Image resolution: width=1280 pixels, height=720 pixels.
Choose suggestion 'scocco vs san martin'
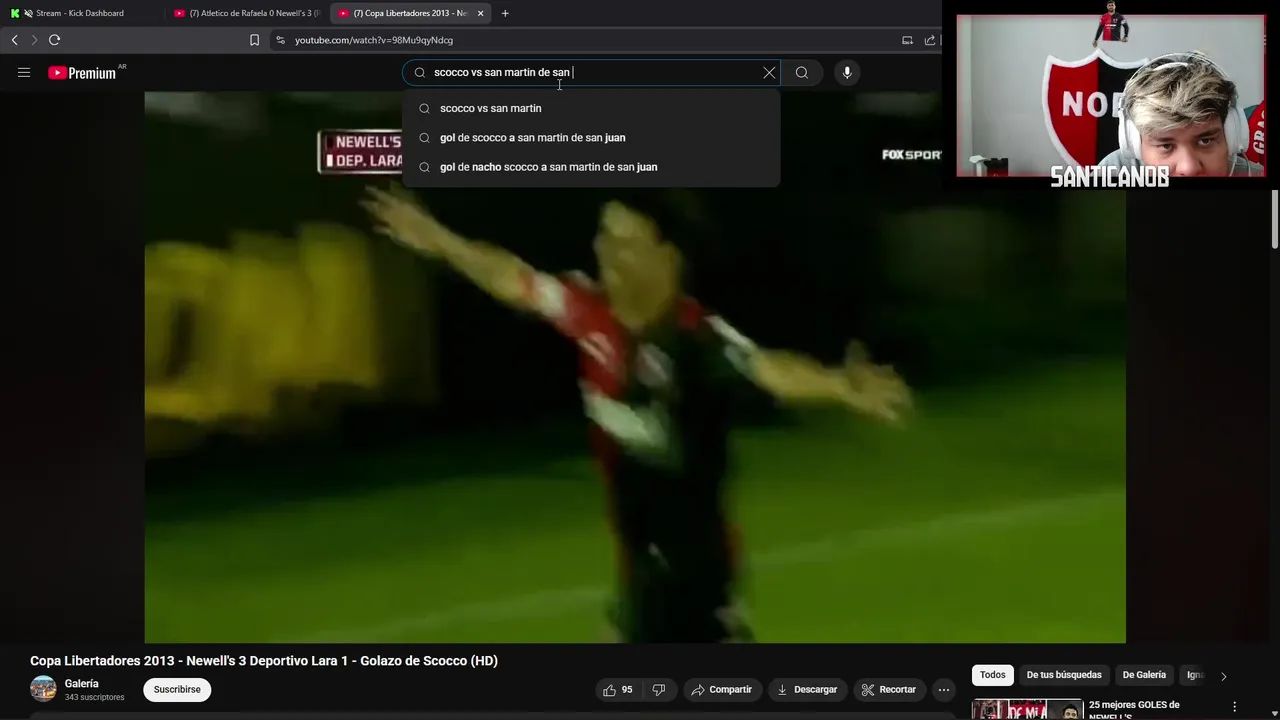(590, 108)
